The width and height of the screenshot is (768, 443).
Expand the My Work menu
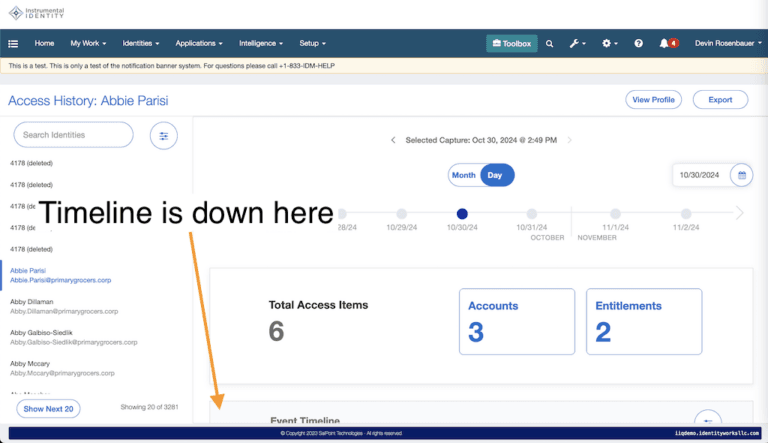(x=88, y=44)
